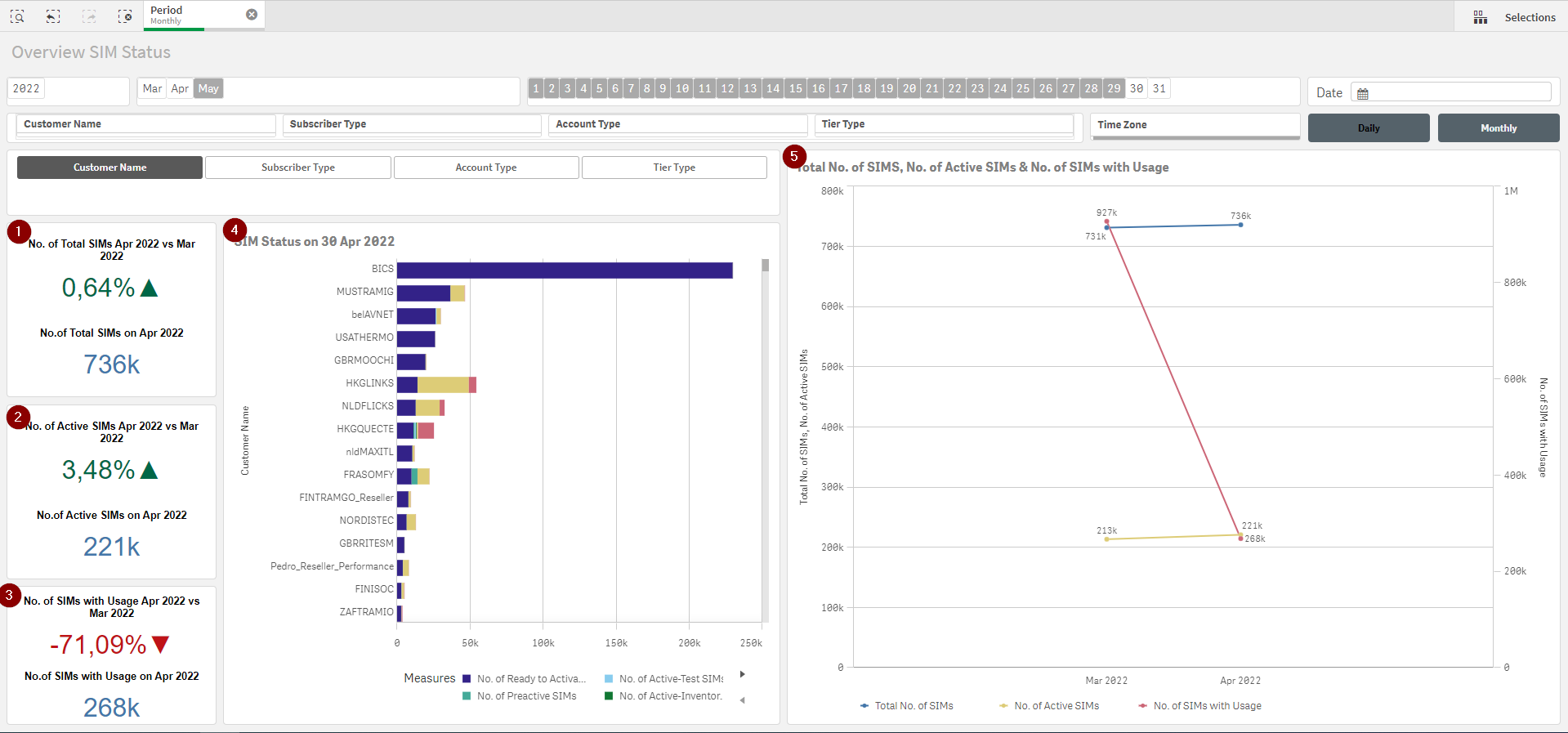1568x733 pixels.
Task: Show next legend page in Measures
Action: pos(742,674)
